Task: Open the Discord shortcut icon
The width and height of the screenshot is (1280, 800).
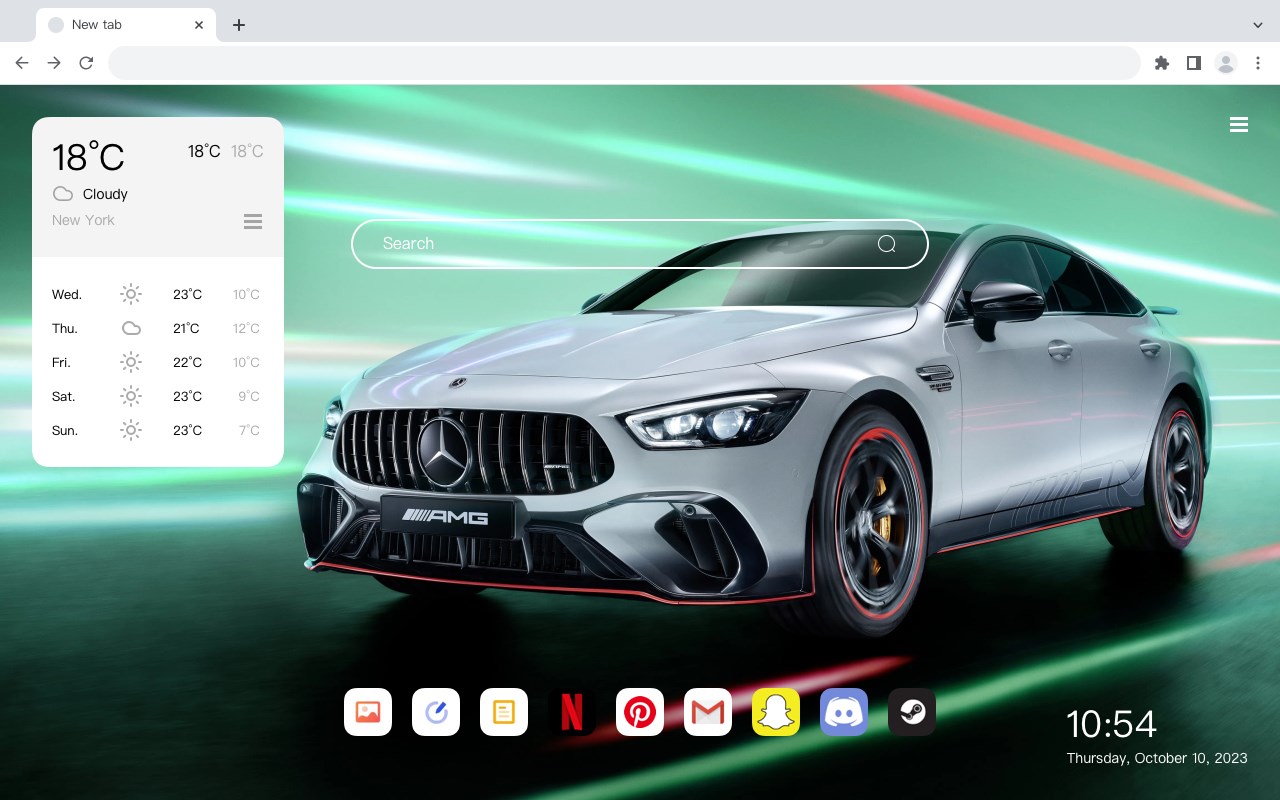Action: tap(844, 712)
